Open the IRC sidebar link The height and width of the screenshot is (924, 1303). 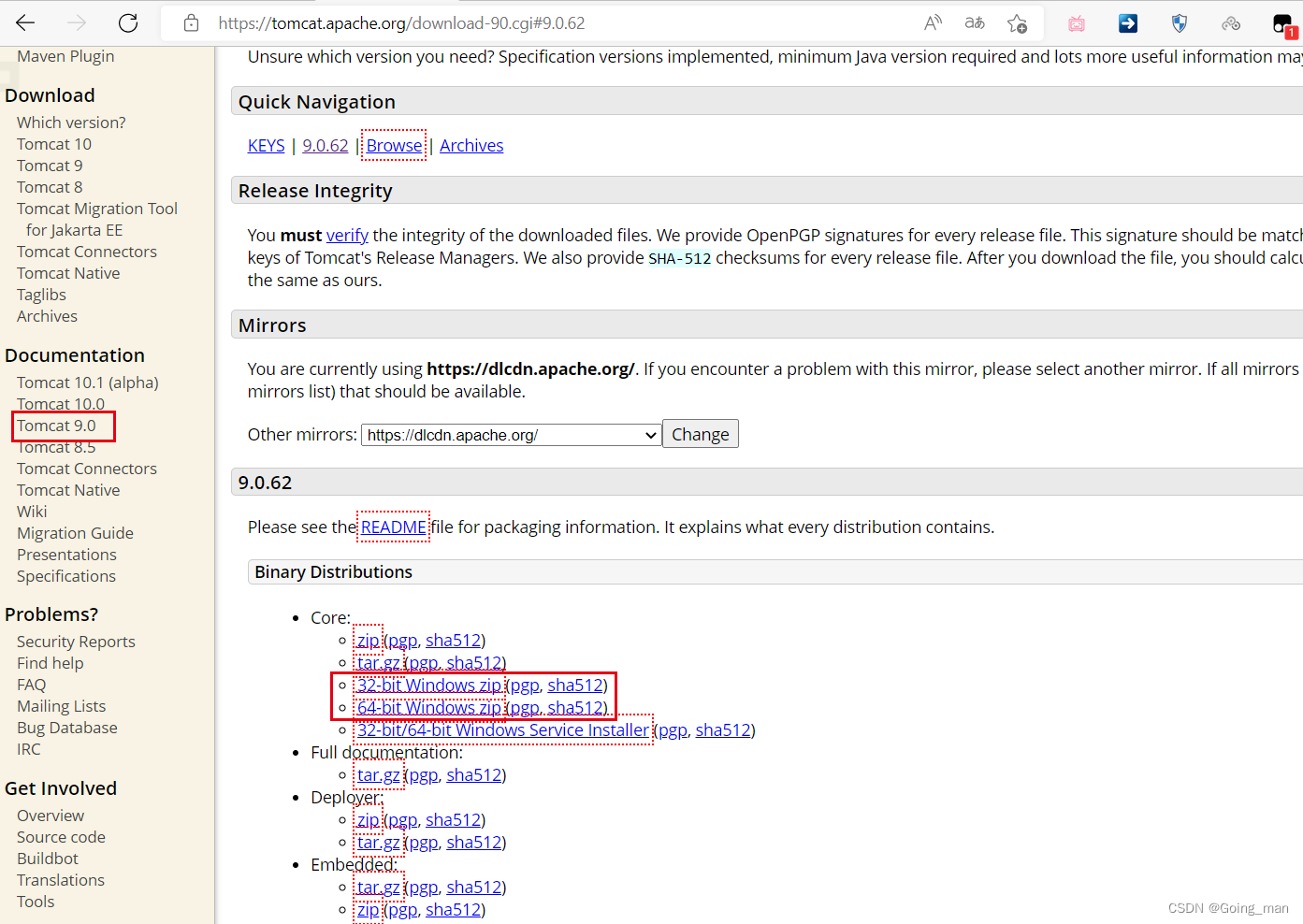(x=28, y=749)
